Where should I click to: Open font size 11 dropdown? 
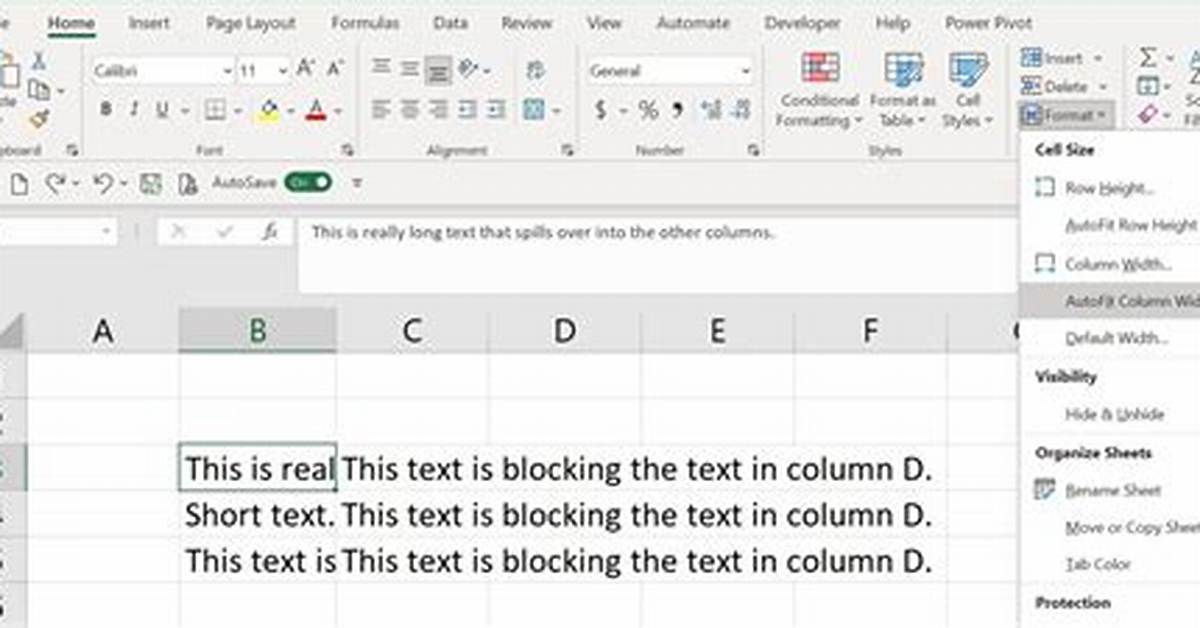283,71
